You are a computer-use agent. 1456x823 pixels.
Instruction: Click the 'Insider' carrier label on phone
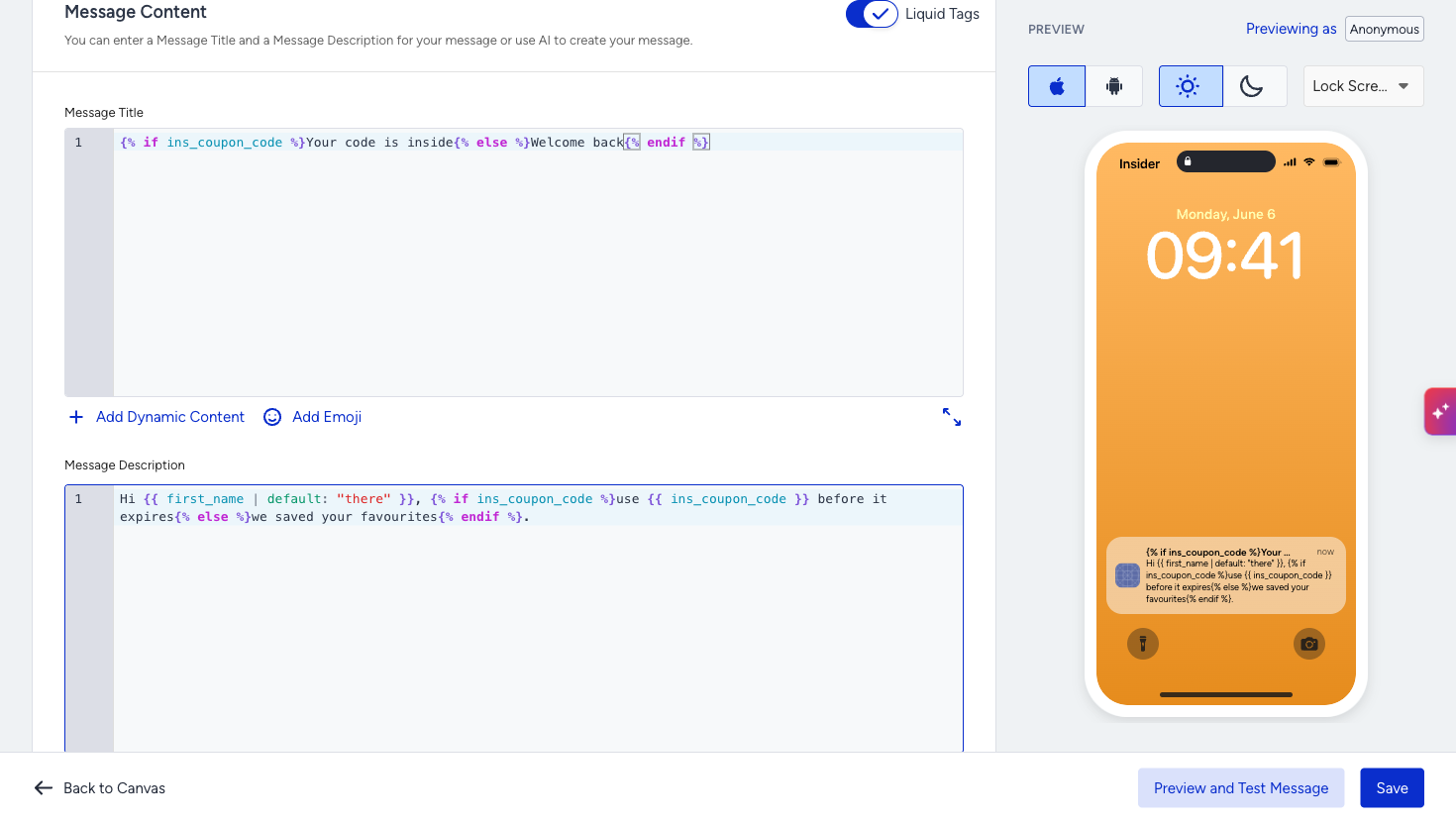coord(1139,164)
